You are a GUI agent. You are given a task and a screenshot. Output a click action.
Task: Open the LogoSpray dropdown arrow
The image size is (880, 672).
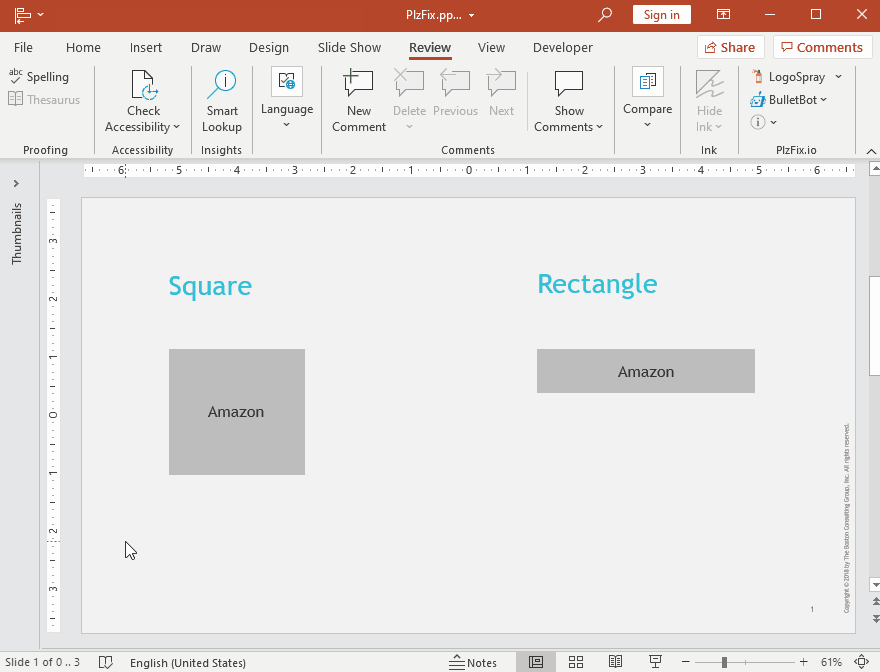(838, 76)
